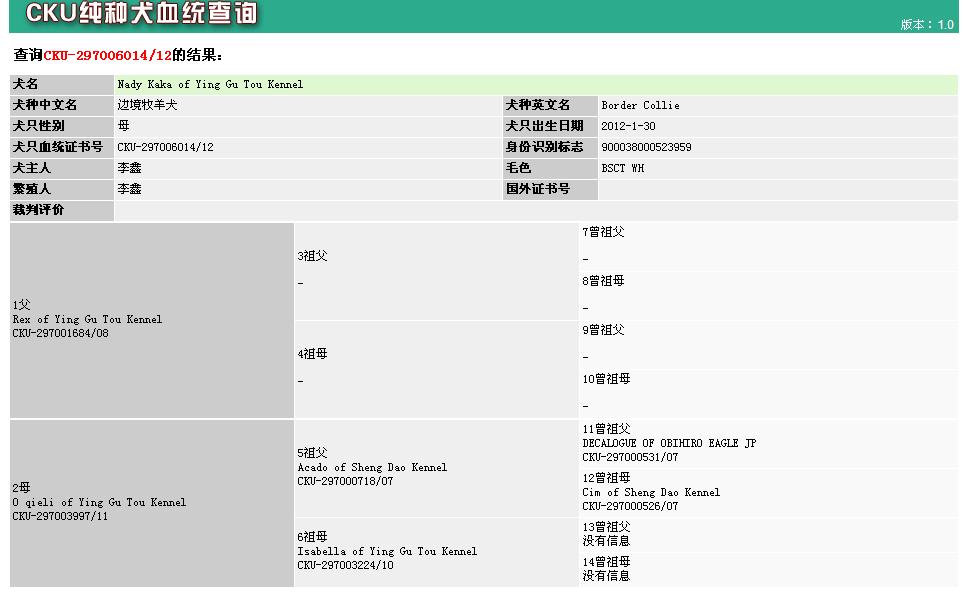Click the 版本：1.0 version label
The image size is (963, 602).
coord(927,25)
